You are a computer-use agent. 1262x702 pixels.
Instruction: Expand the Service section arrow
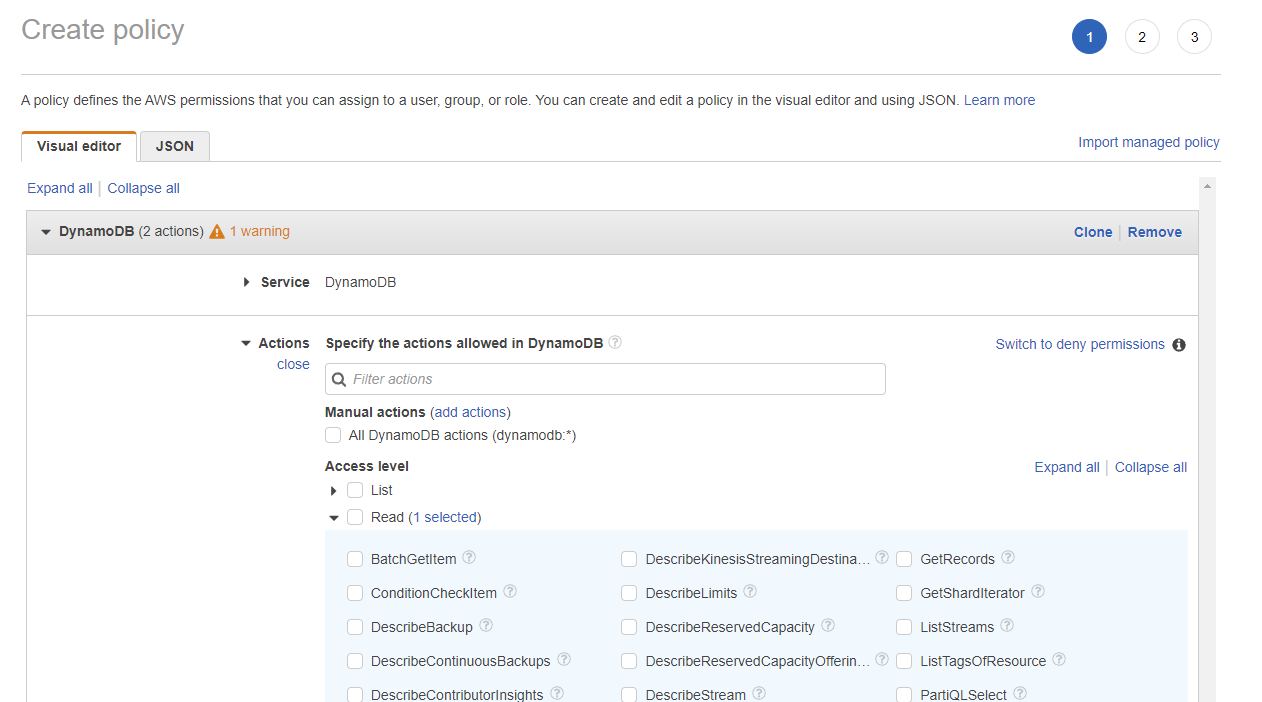[x=246, y=282]
